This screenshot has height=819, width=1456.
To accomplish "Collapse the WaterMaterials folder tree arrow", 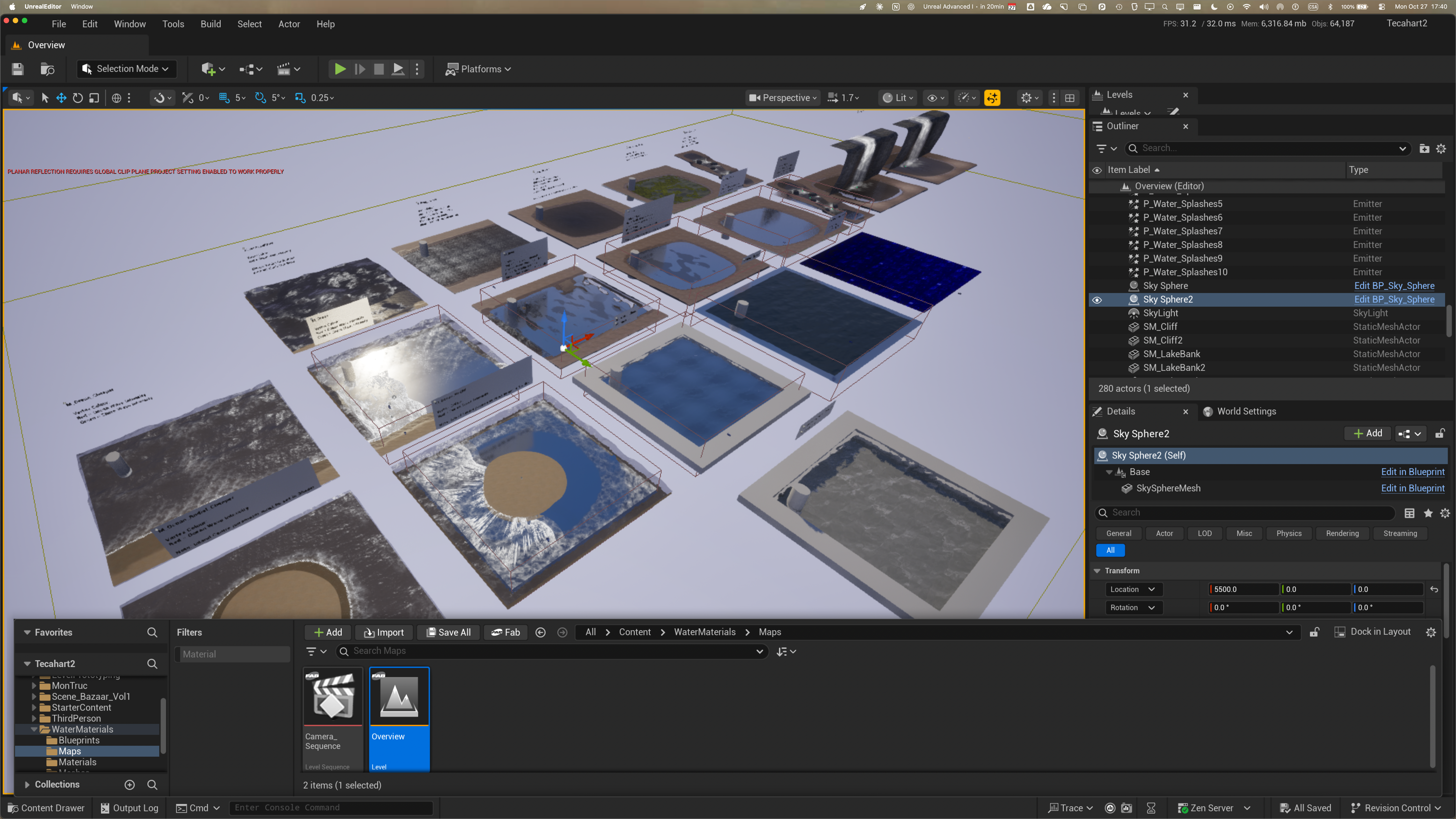I will click(x=34, y=730).
